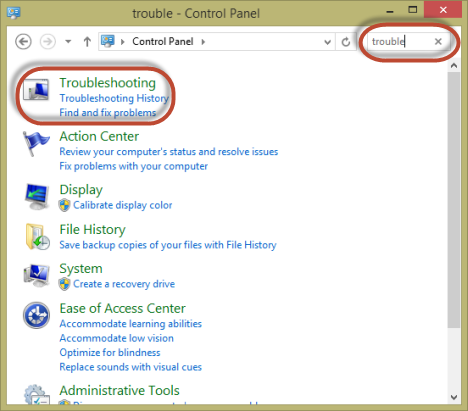Maximize the Control Panel window

coord(413,10)
